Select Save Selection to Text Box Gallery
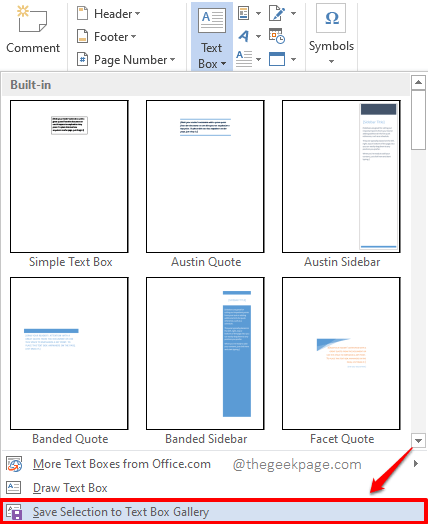This screenshot has height=524, width=428. (x=214, y=512)
